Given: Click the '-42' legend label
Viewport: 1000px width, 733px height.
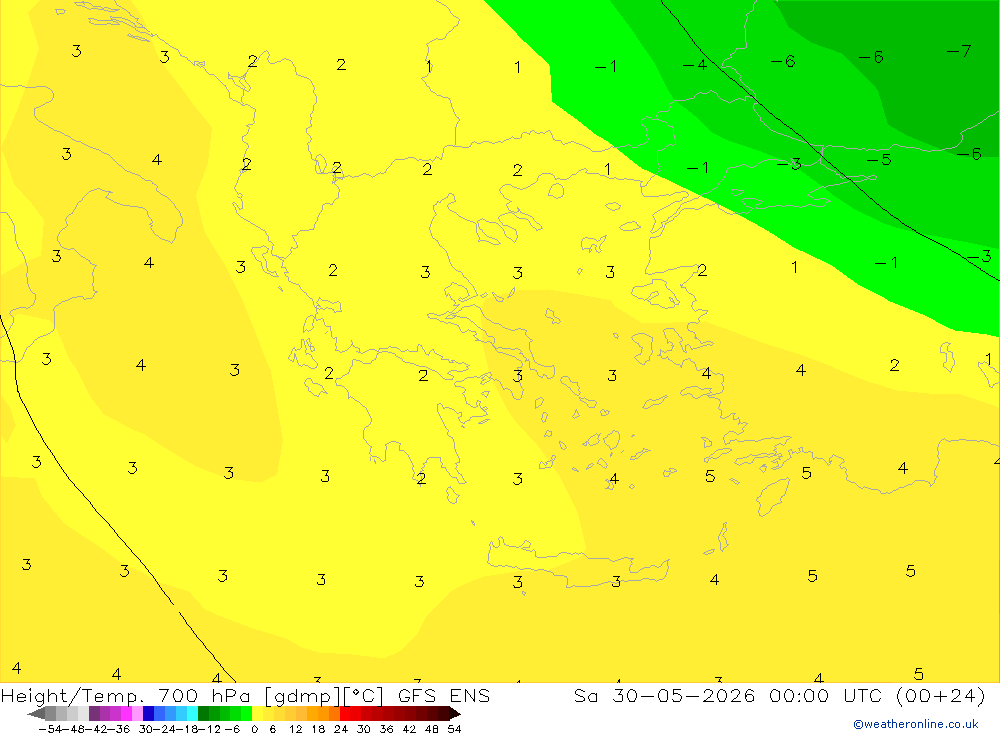Looking at the screenshot, I should click(x=98, y=729).
